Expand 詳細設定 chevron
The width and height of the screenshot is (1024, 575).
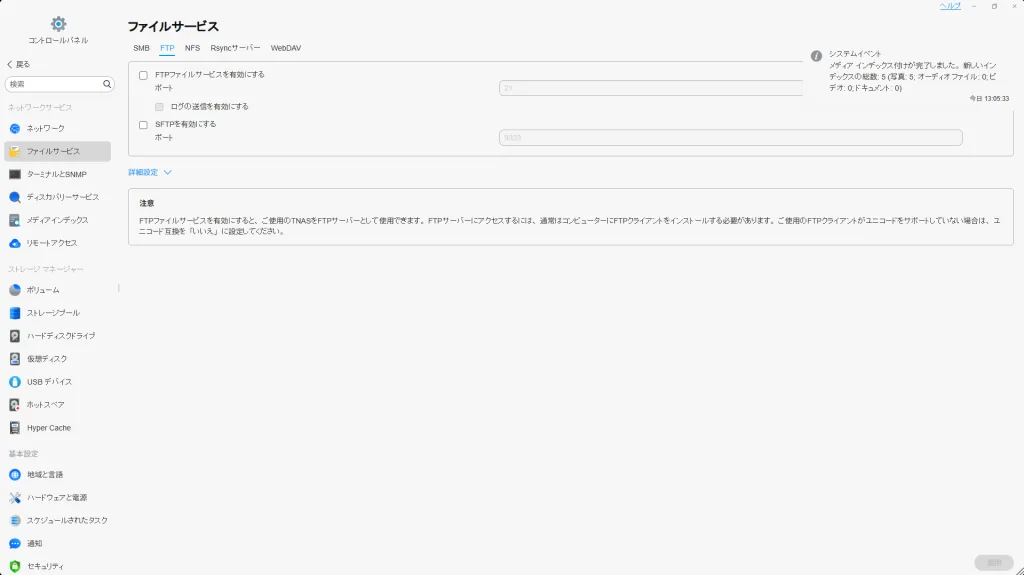[x=168, y=172]
